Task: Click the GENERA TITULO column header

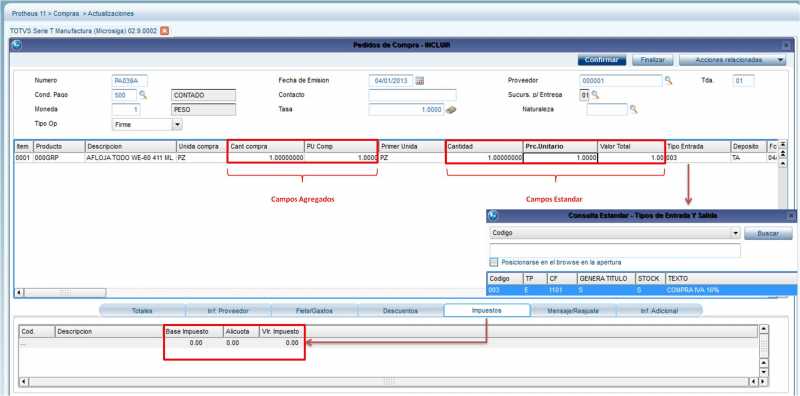Action: 606,279
